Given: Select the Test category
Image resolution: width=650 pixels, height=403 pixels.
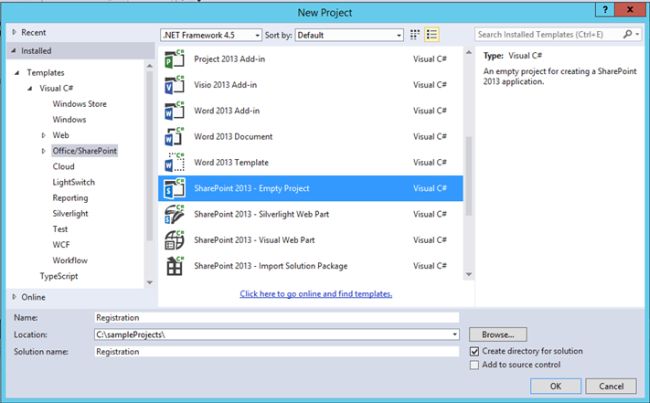Looking at the screenshot, I should pyautogui.click(x=60, y=229).
